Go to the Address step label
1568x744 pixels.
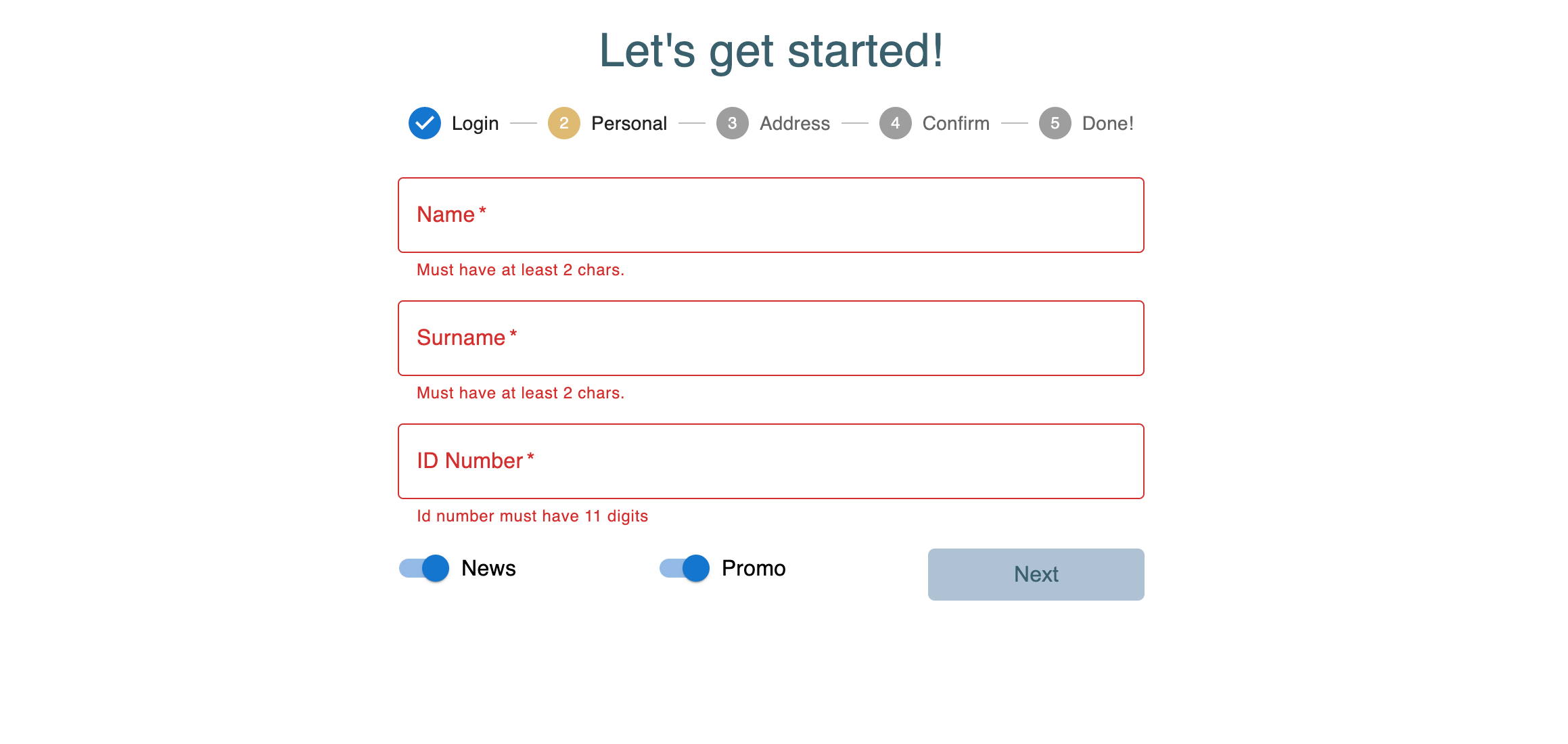pyautogui.click(x=794, y=123)
